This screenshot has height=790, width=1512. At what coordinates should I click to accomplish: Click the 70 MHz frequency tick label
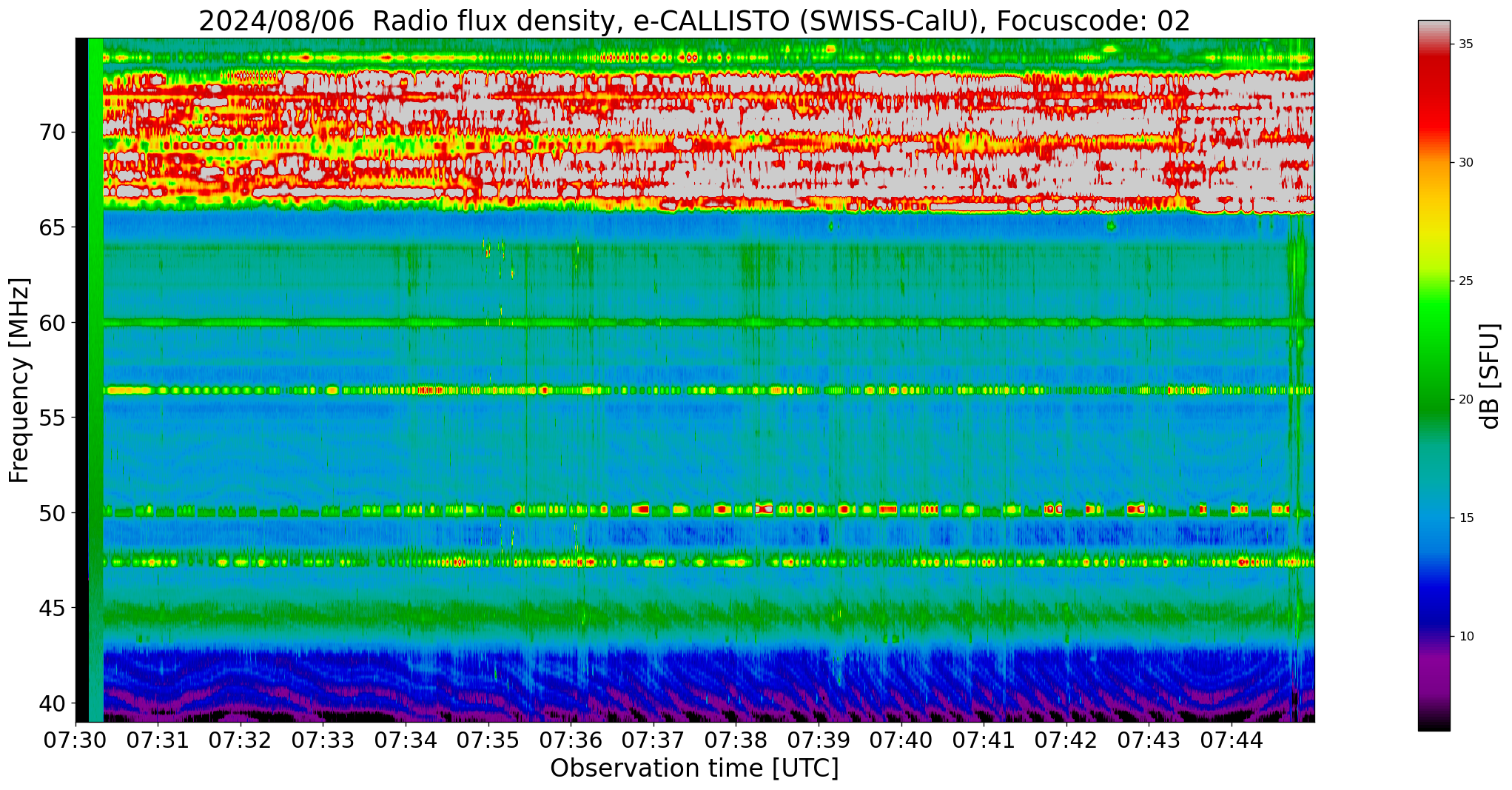point(53,133)
